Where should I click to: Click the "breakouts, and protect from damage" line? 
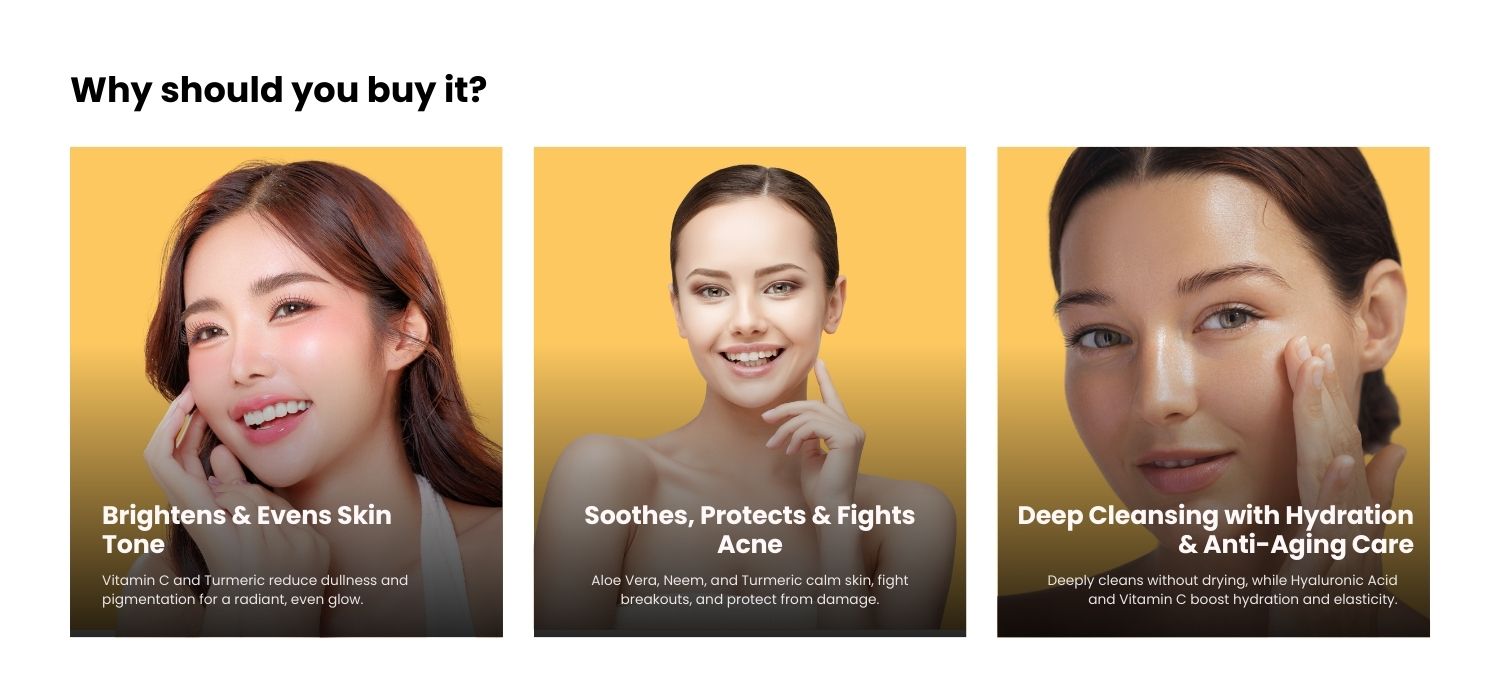coord(750,600)
